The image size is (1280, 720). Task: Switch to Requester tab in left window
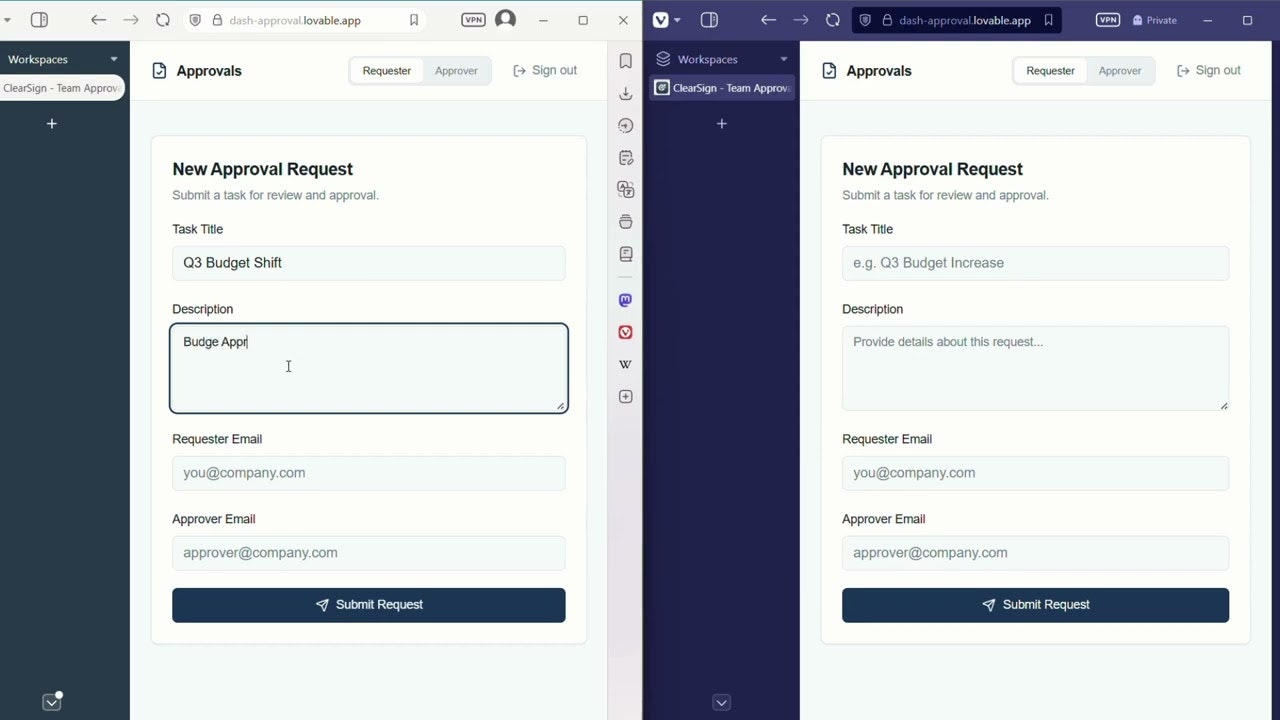coord(387,71)
